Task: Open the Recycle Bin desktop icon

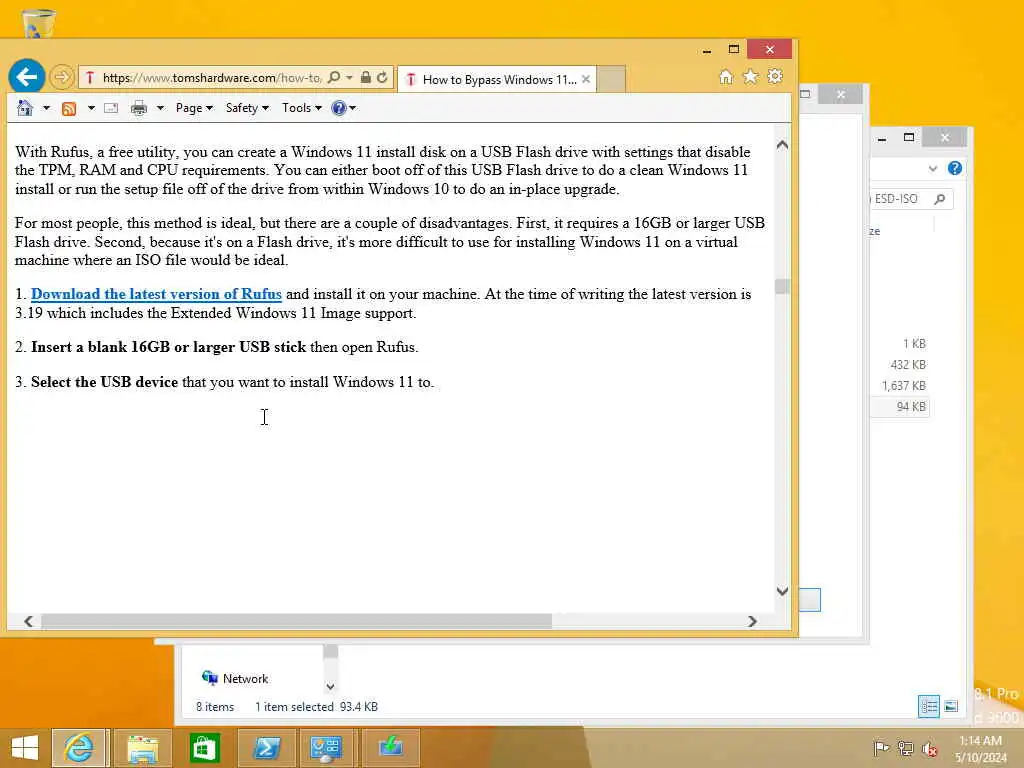Action: [x=38, y=22]
